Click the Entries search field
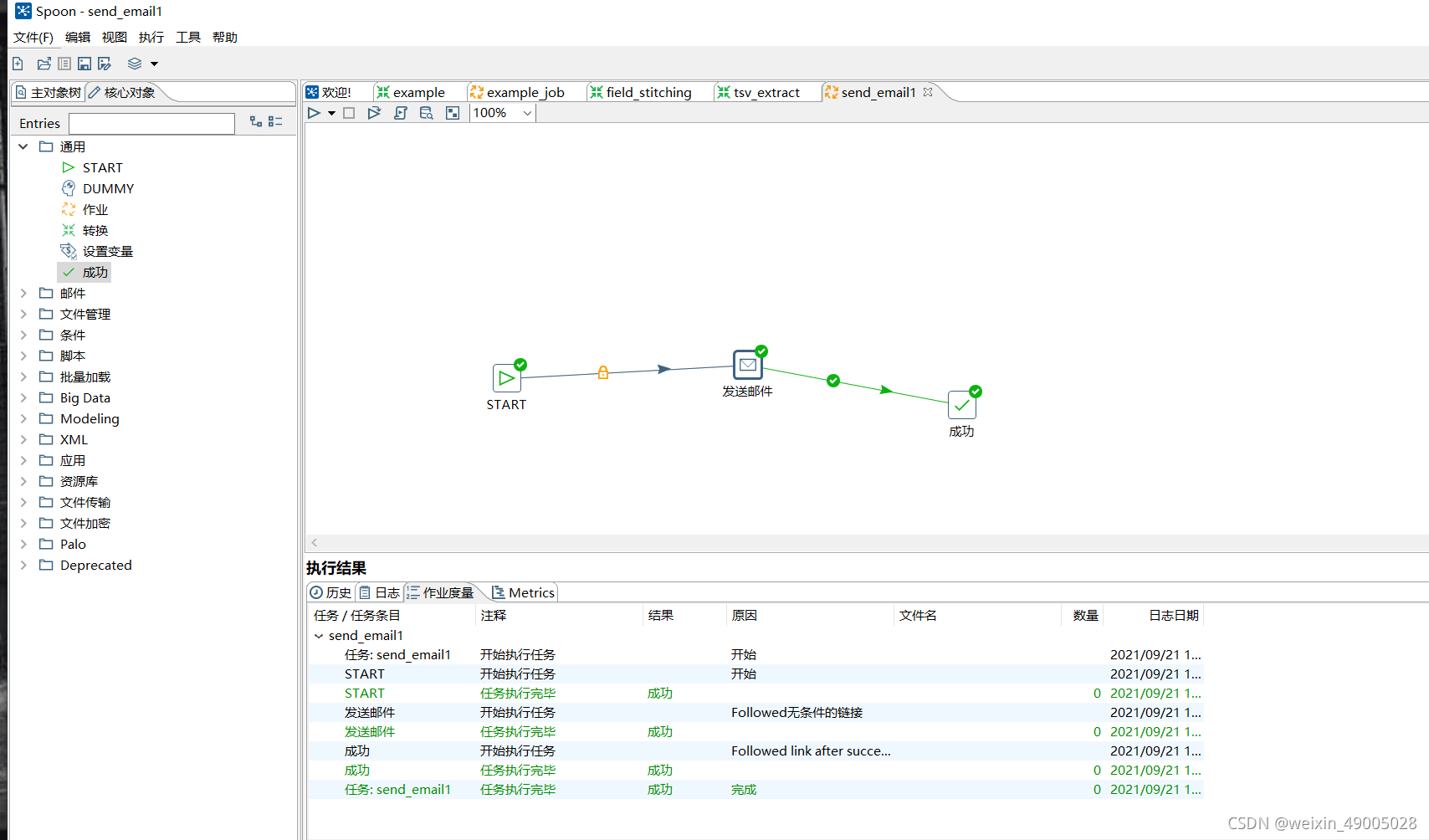Screen dimensions: 1429x840 pyautogui.click(x=151, y=124)
